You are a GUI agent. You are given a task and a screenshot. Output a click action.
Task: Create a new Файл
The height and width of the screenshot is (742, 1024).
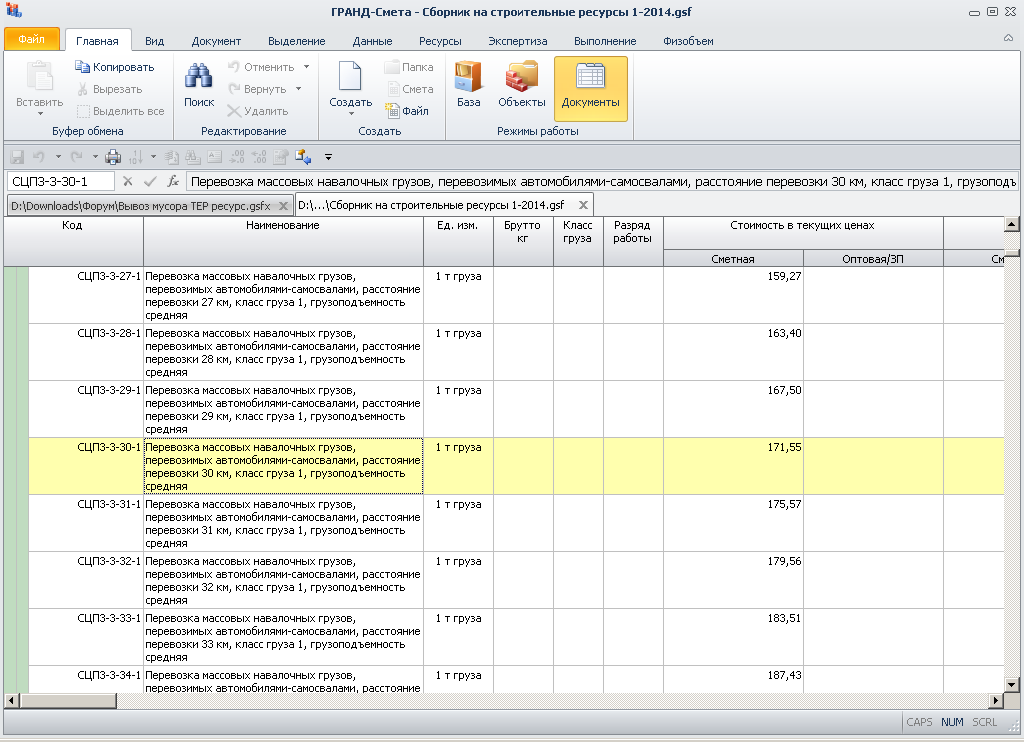(x=406, y=111)
